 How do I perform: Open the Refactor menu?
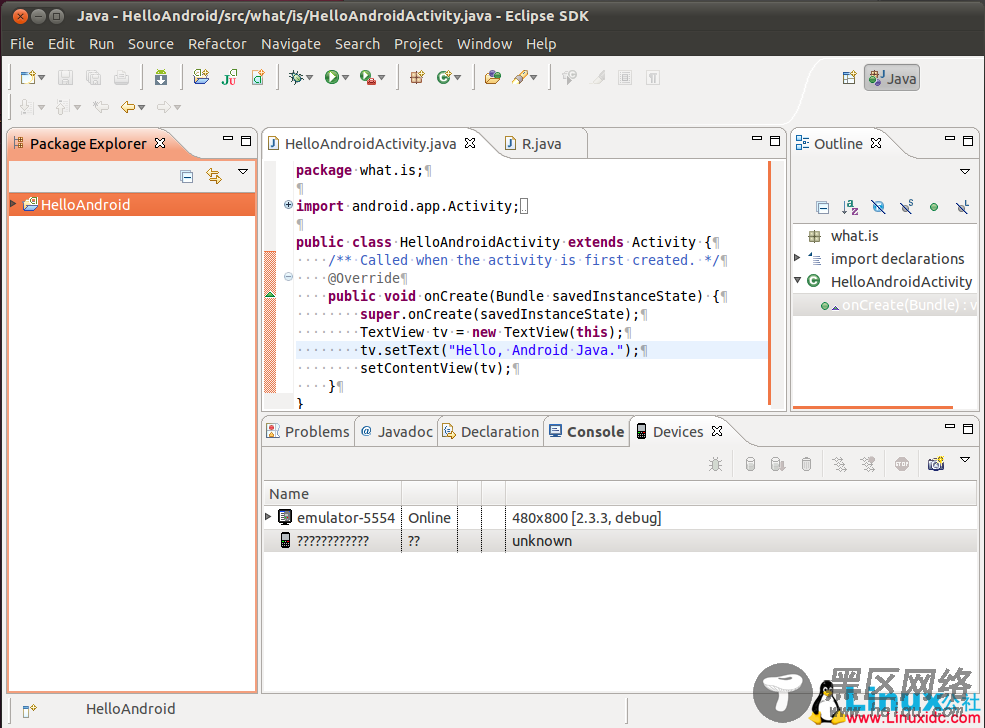point(217,44)
